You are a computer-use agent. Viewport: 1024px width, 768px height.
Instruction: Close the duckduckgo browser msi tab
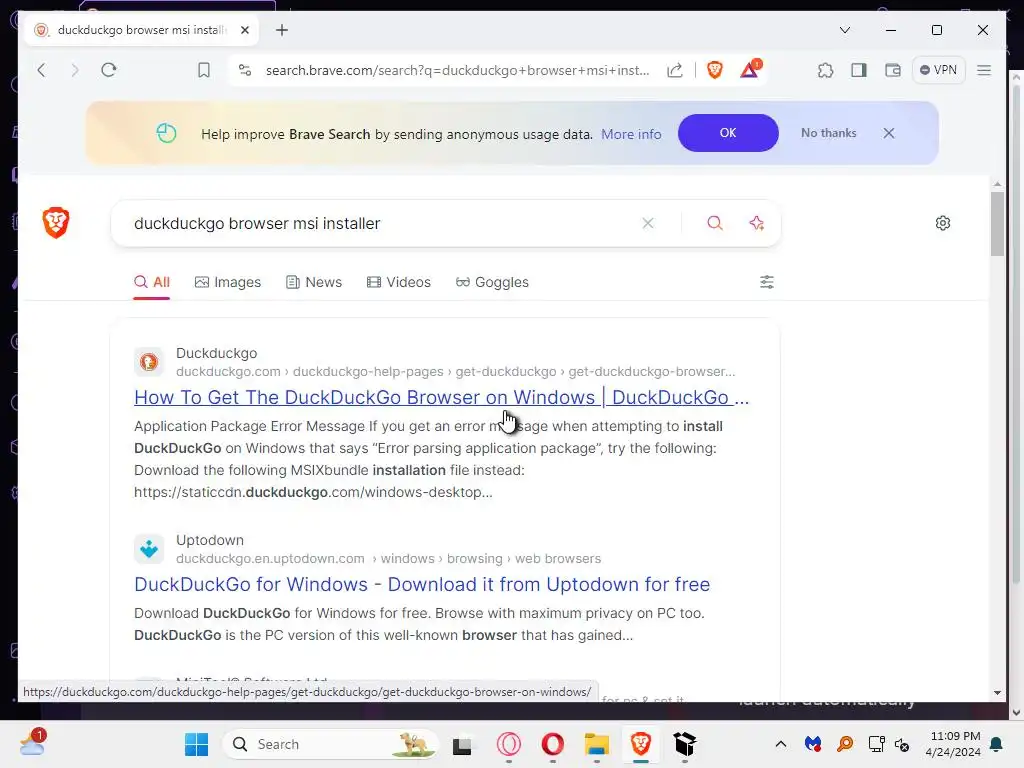tap(245, 30)
